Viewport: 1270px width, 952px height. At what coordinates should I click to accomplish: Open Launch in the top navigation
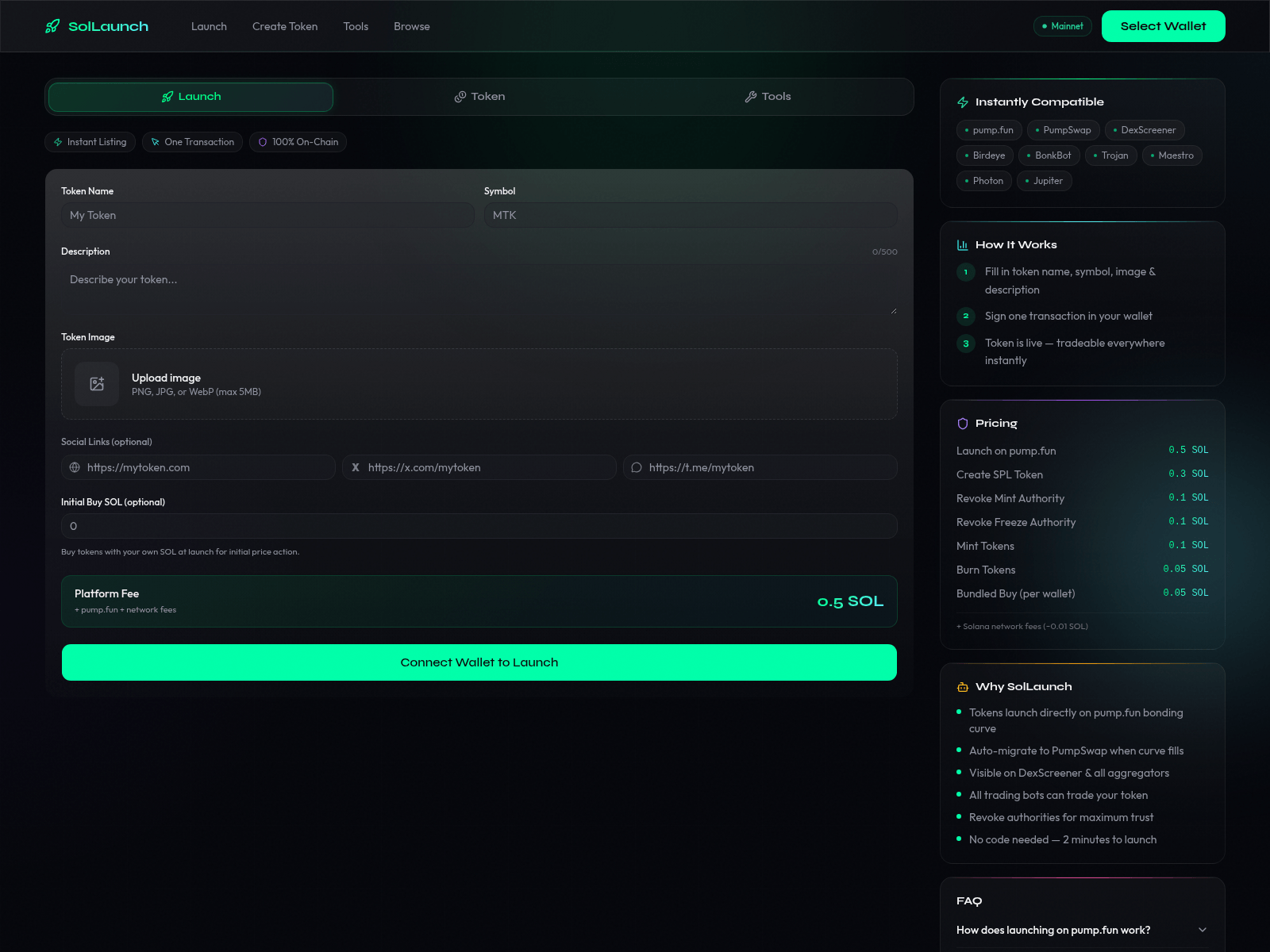click(209, 26)
